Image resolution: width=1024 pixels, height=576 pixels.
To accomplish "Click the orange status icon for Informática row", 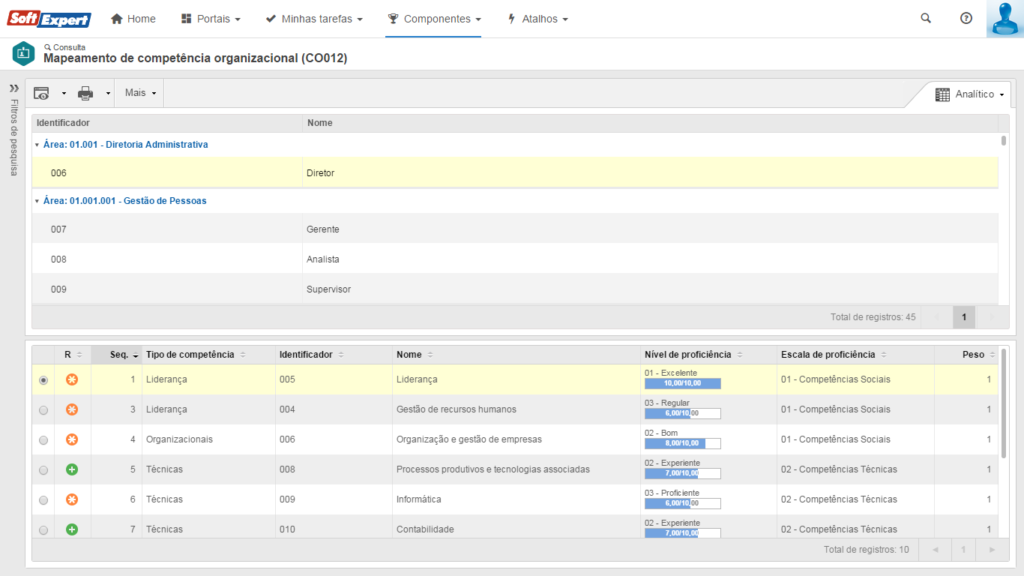I will (x=72, y=499).
